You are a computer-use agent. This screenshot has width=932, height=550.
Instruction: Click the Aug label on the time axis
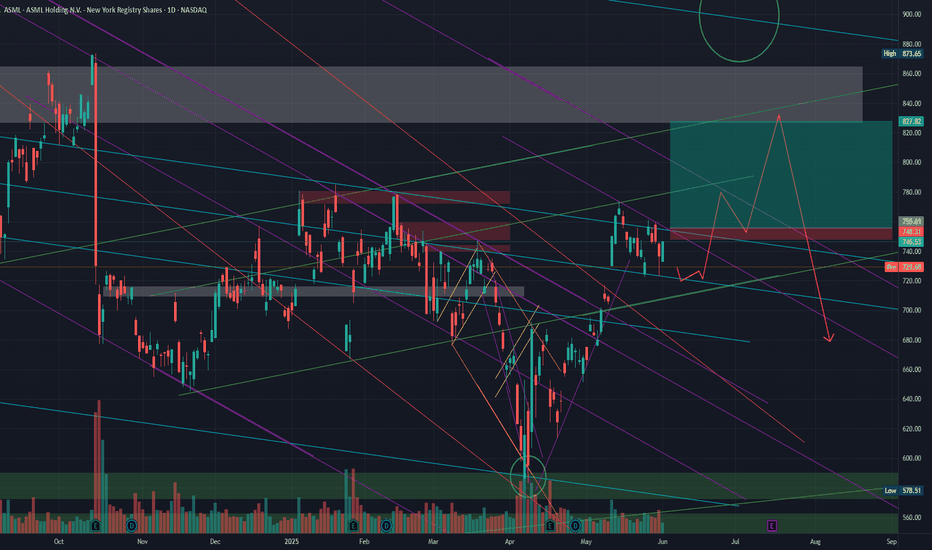click(x=816, y=542)
